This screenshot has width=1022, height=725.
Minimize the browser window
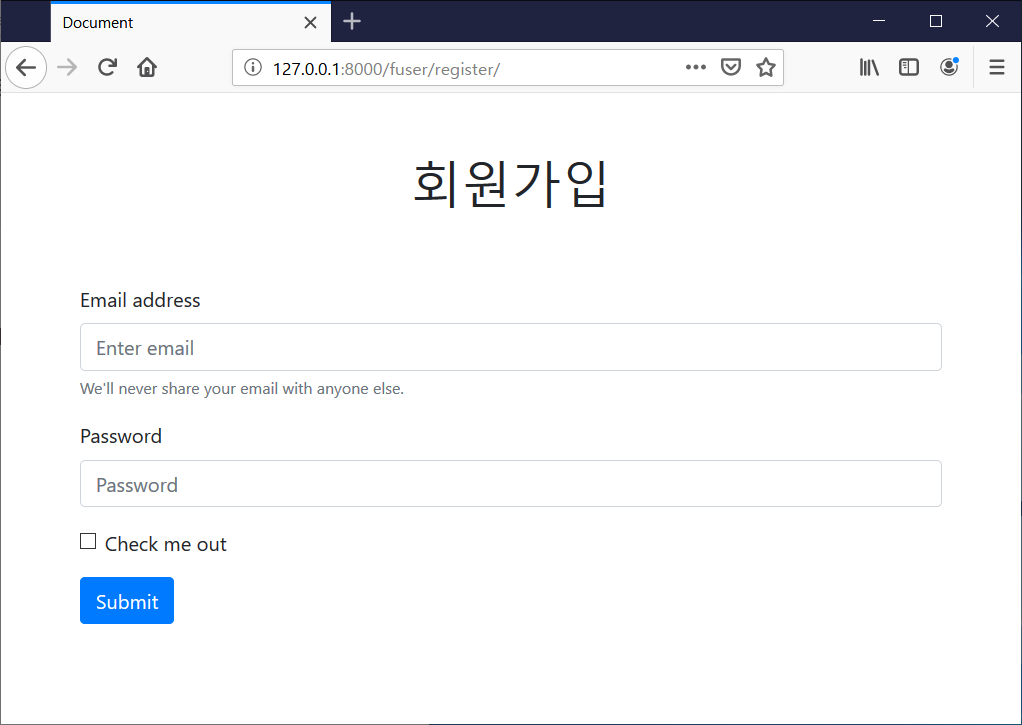pos(879,21)
